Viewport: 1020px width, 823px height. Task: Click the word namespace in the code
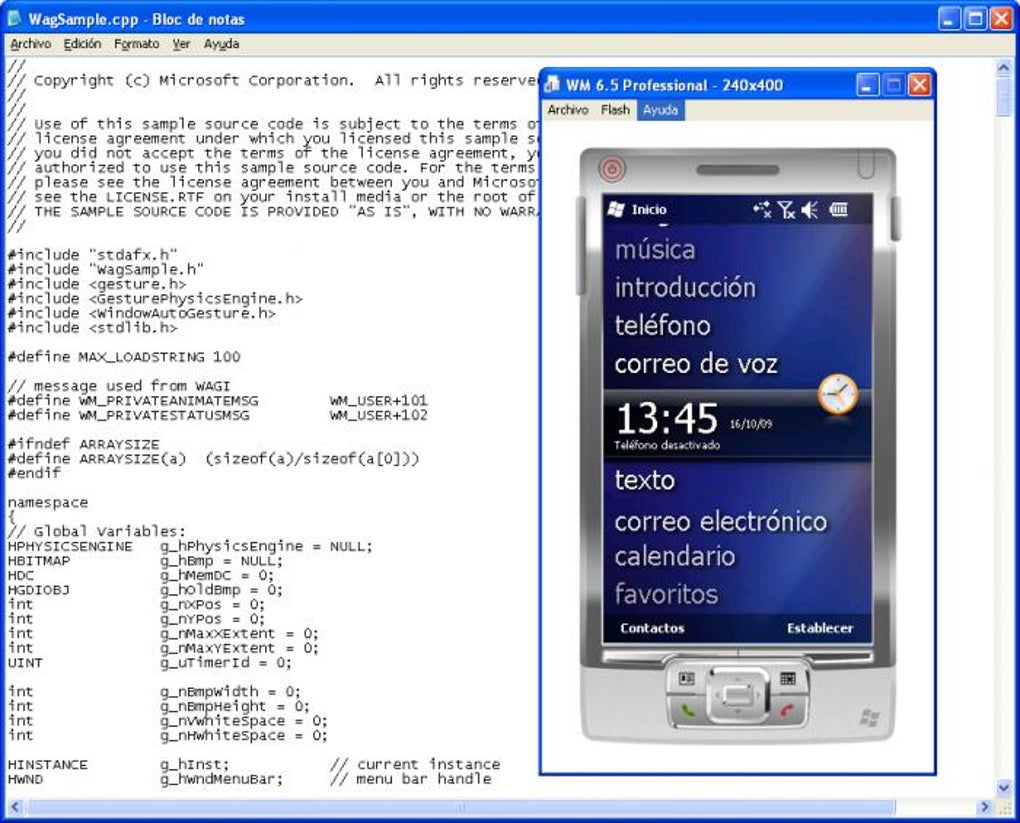point(47,502)
